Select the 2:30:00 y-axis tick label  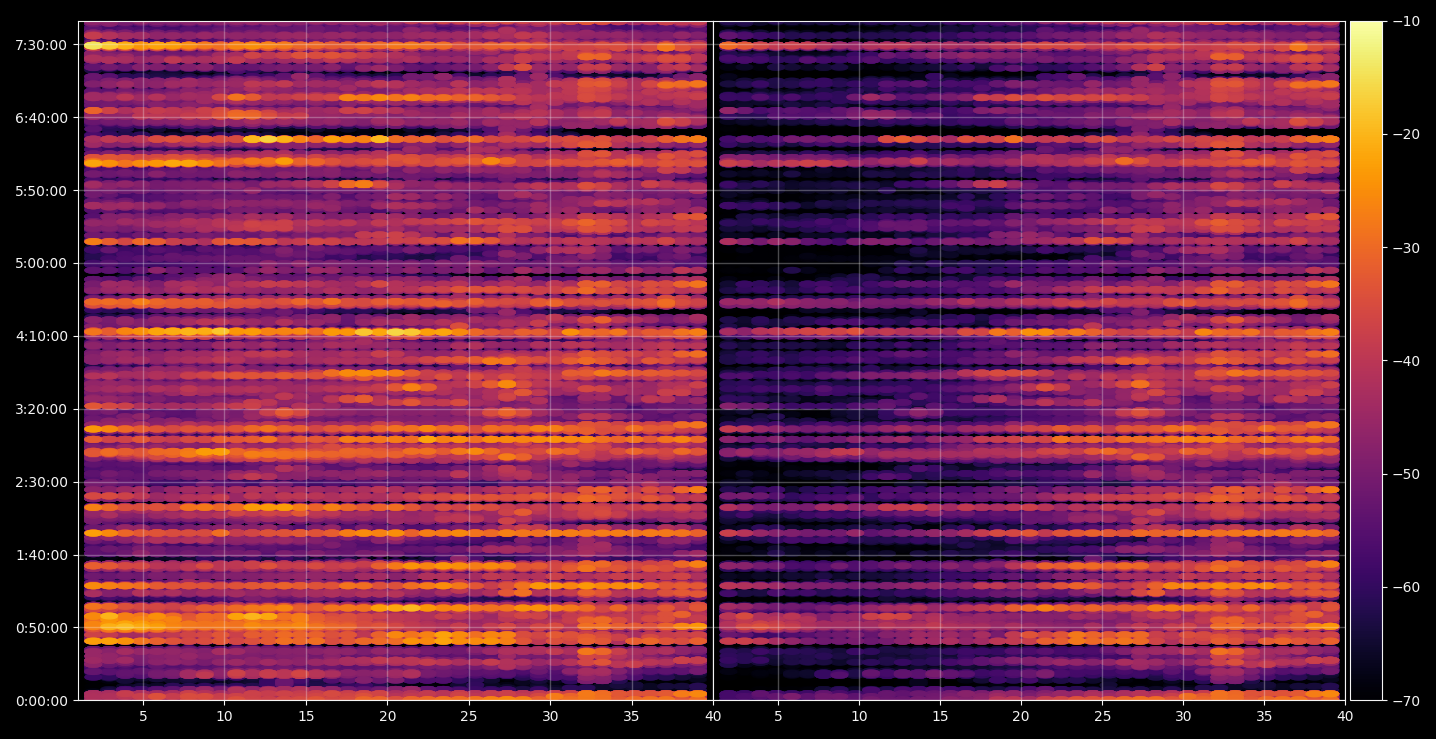tap(41, 482)
